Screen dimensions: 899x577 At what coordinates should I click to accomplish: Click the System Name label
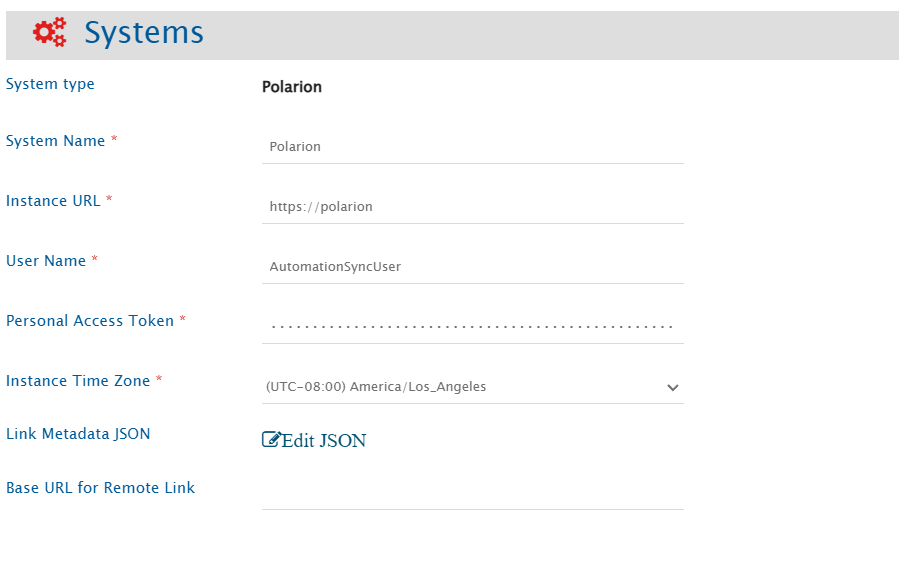(x=56, y=141)
